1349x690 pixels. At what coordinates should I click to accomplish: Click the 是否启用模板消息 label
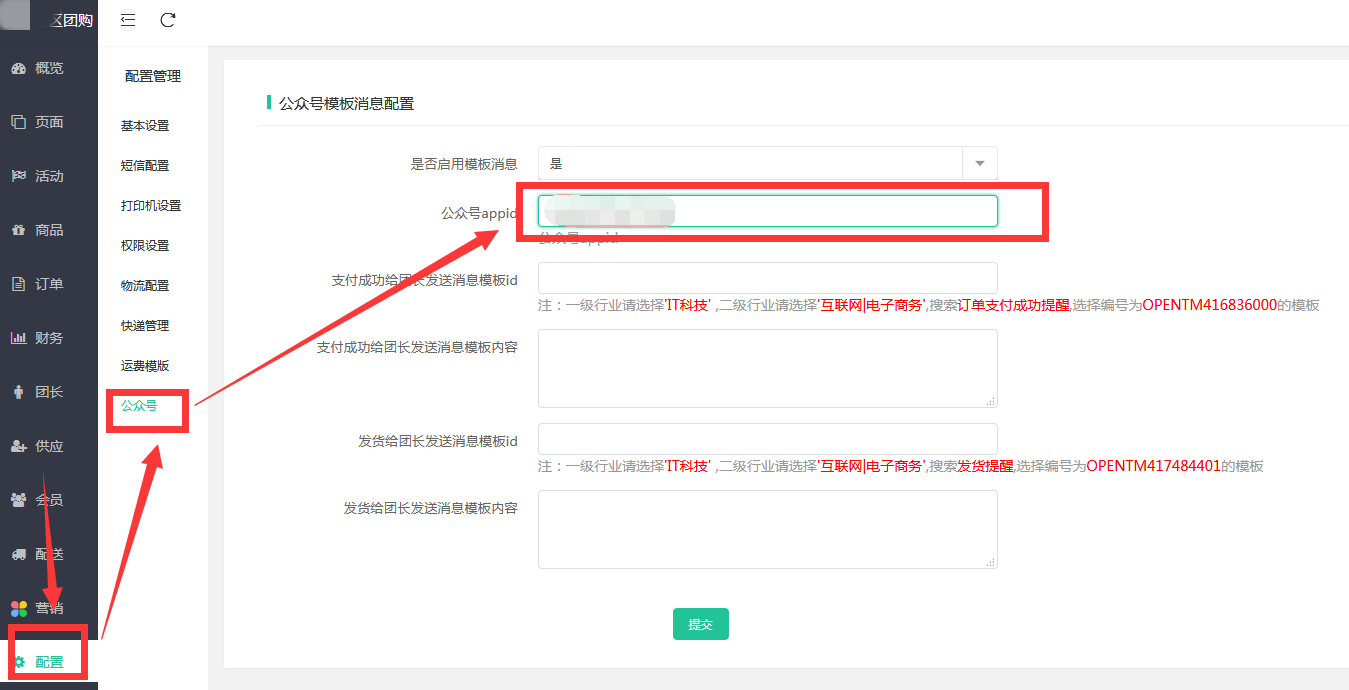(x=464, y=164)
